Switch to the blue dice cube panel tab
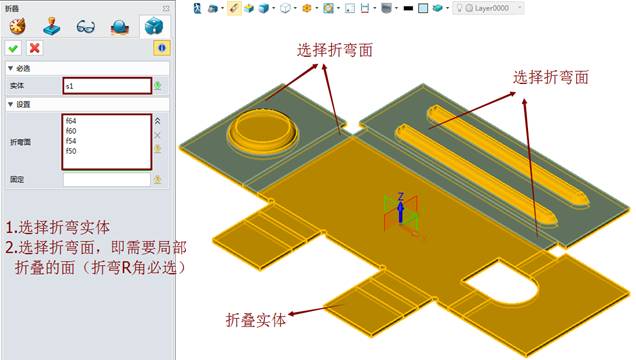Screen dimensions: 636x360 pos(154,26)
